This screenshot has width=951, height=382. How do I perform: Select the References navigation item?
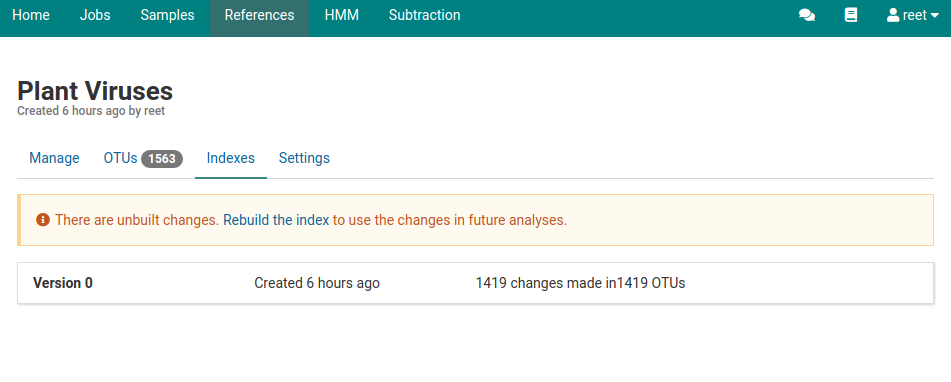260,15
